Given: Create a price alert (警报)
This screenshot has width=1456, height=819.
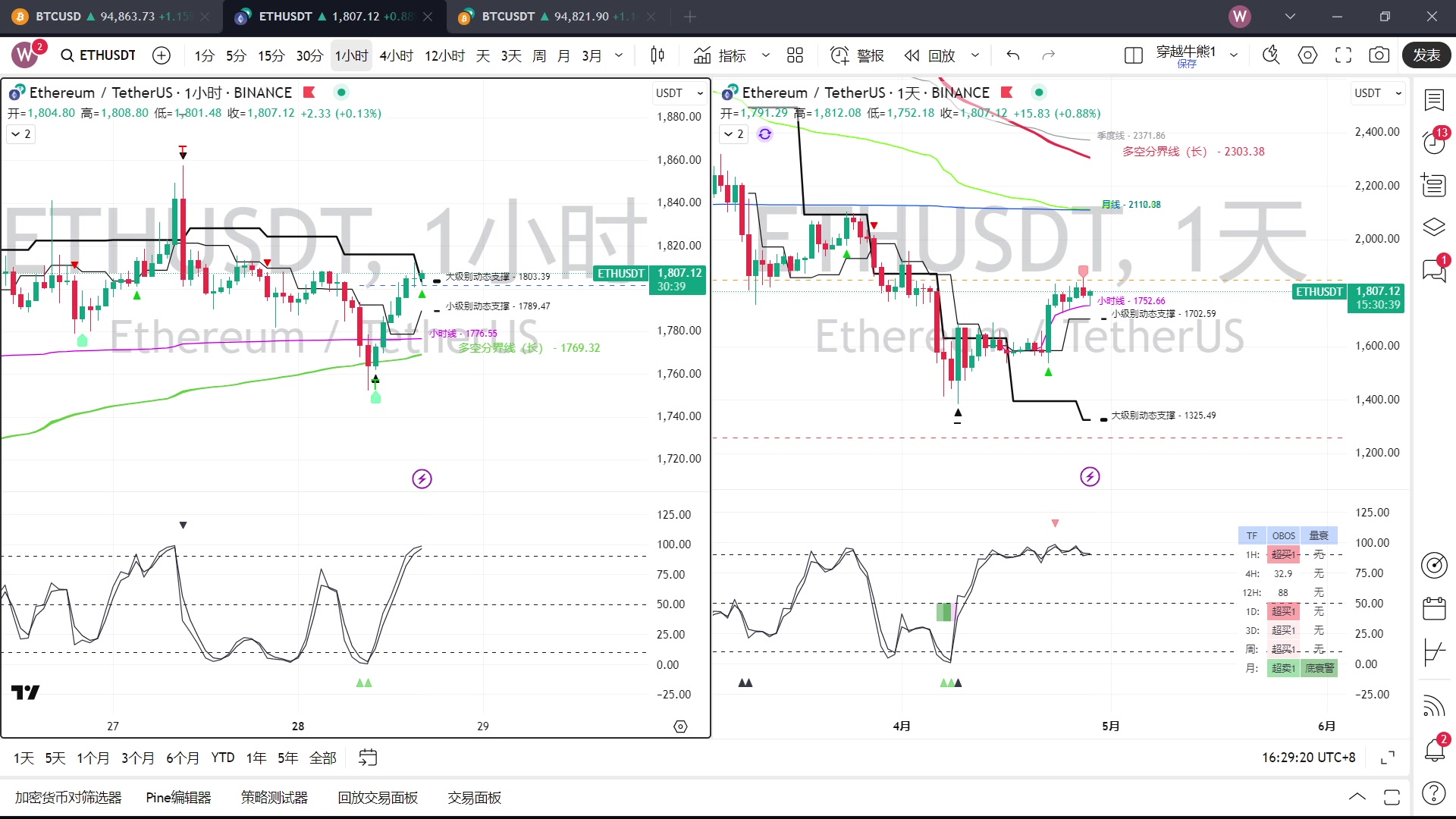Looking at the screenshot, I should point(857,55).
